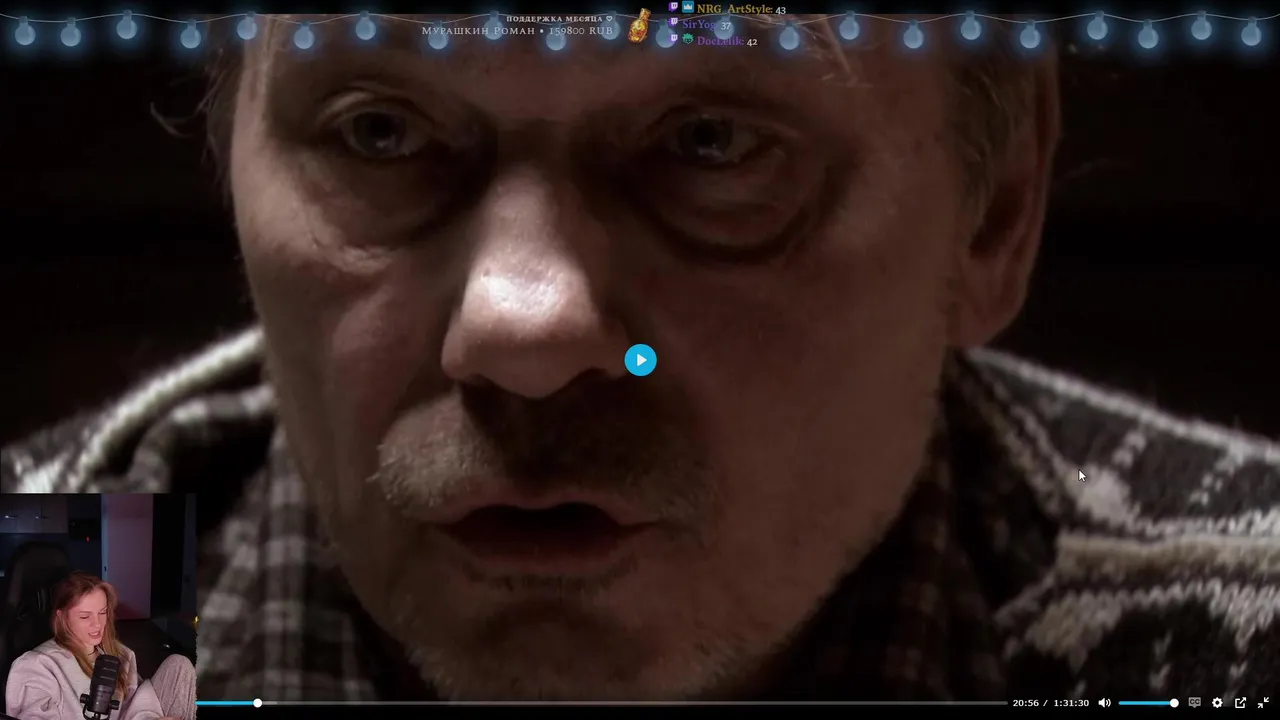Click the streamer webcam overlay thumbnail

click(x=98, y=606)
